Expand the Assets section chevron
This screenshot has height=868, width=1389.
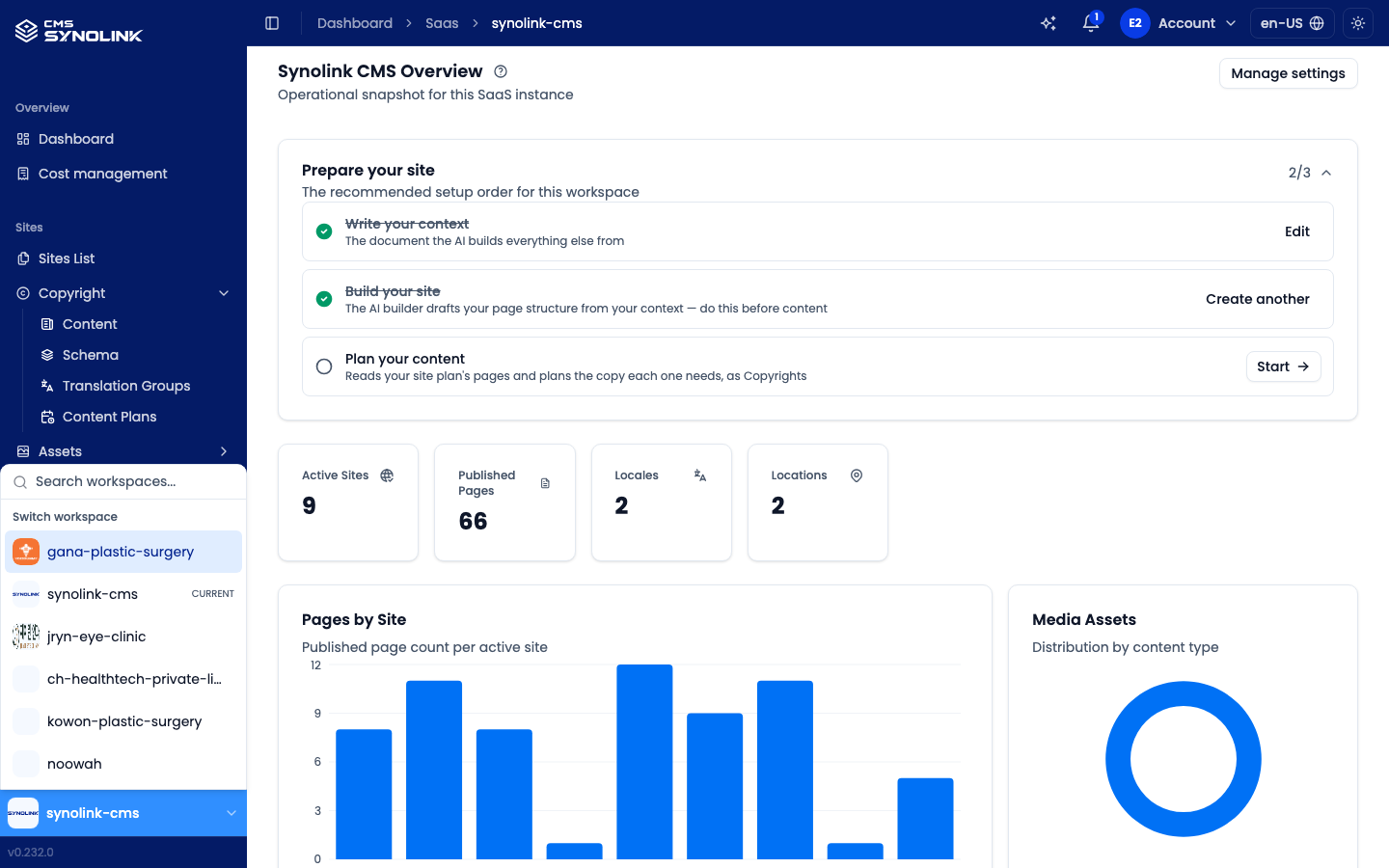224,451
